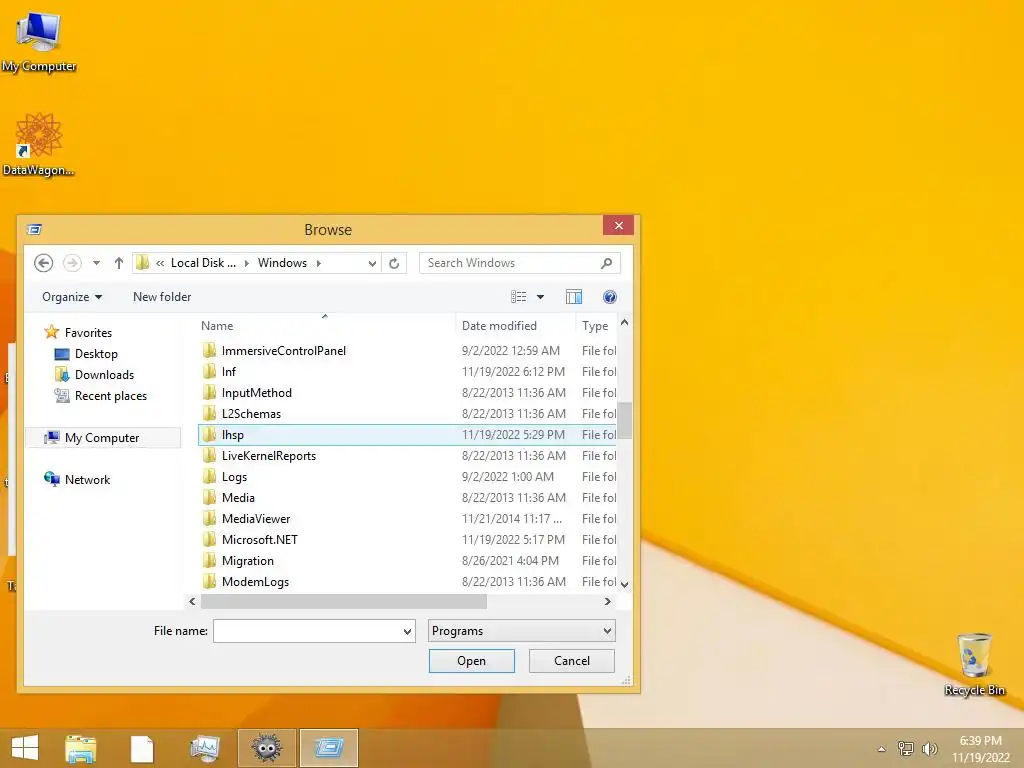Click the Cancel button

click(x=571, y=661)
